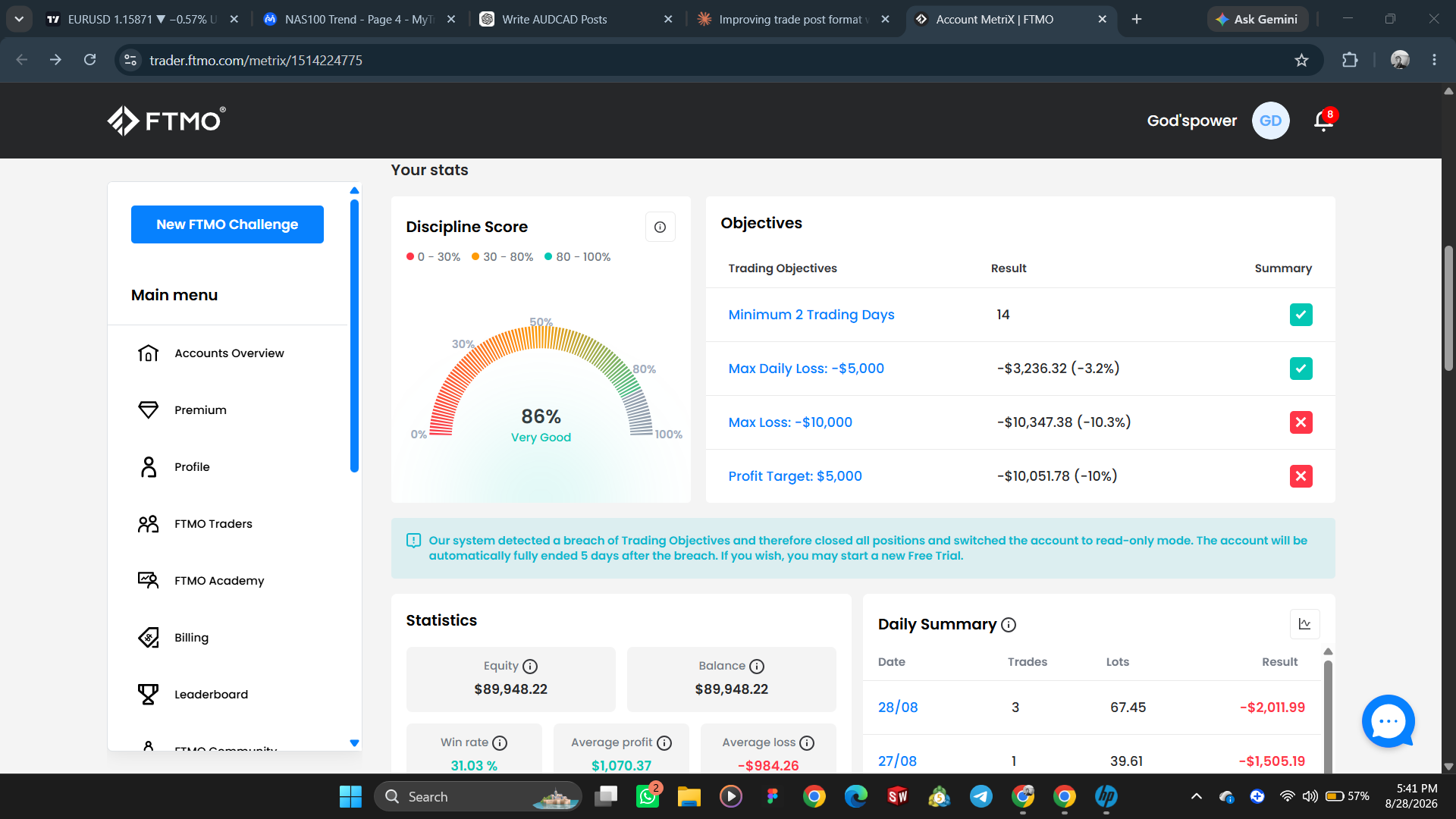
Task: Open the Chrome tab search dropdown
Action: tap(19, 19)
